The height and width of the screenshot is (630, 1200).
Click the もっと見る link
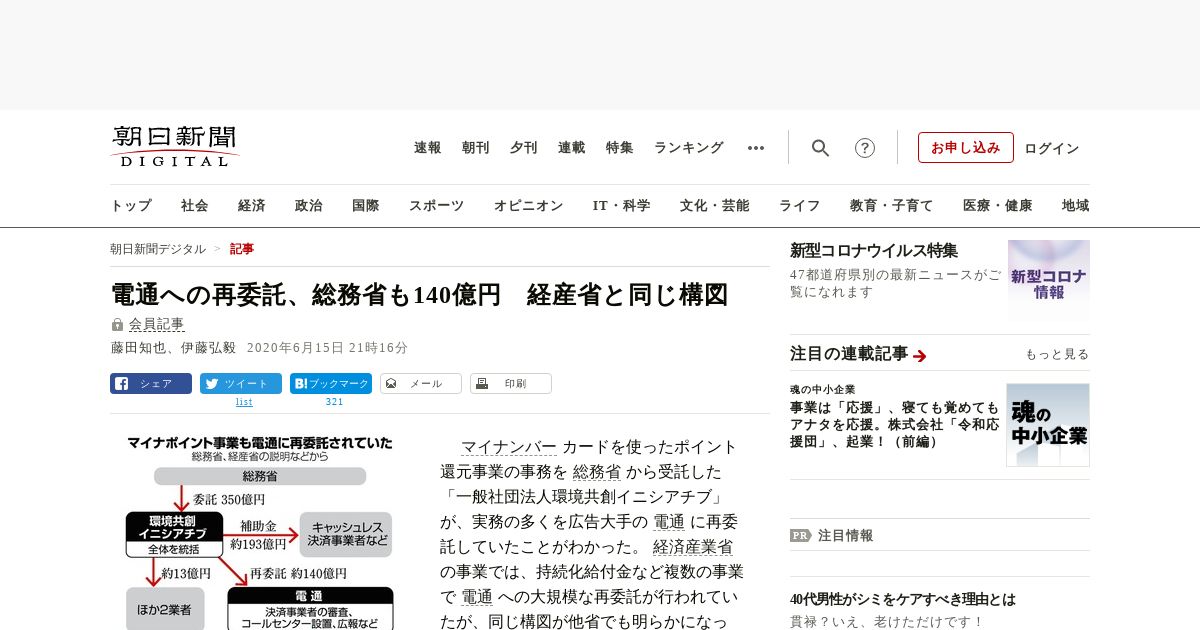[x=1057, y=354]
